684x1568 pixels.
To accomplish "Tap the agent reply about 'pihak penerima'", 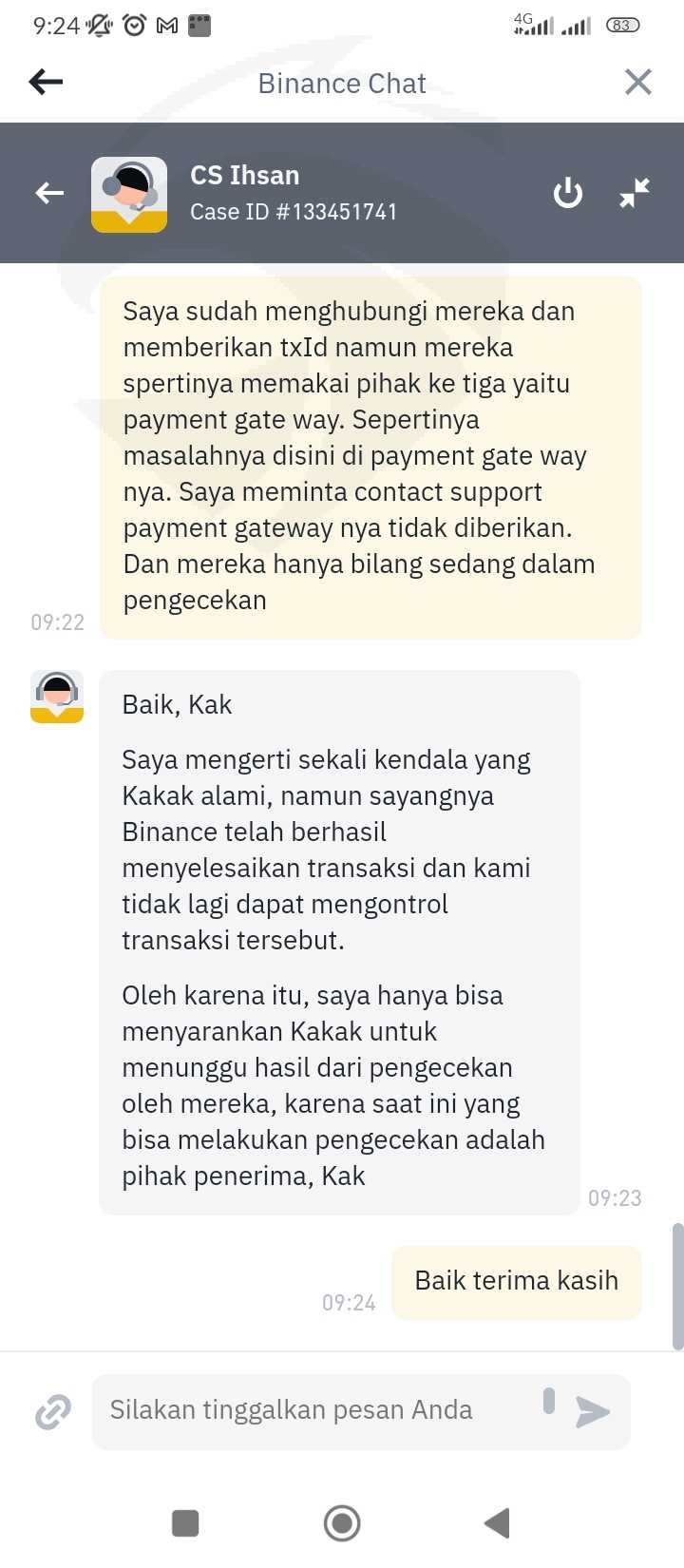I will pyautogui.click(x=339, y=943).
